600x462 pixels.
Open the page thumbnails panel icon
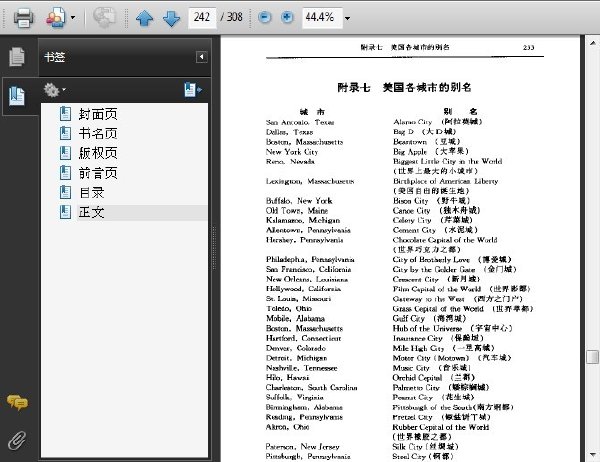pos(17,57)
